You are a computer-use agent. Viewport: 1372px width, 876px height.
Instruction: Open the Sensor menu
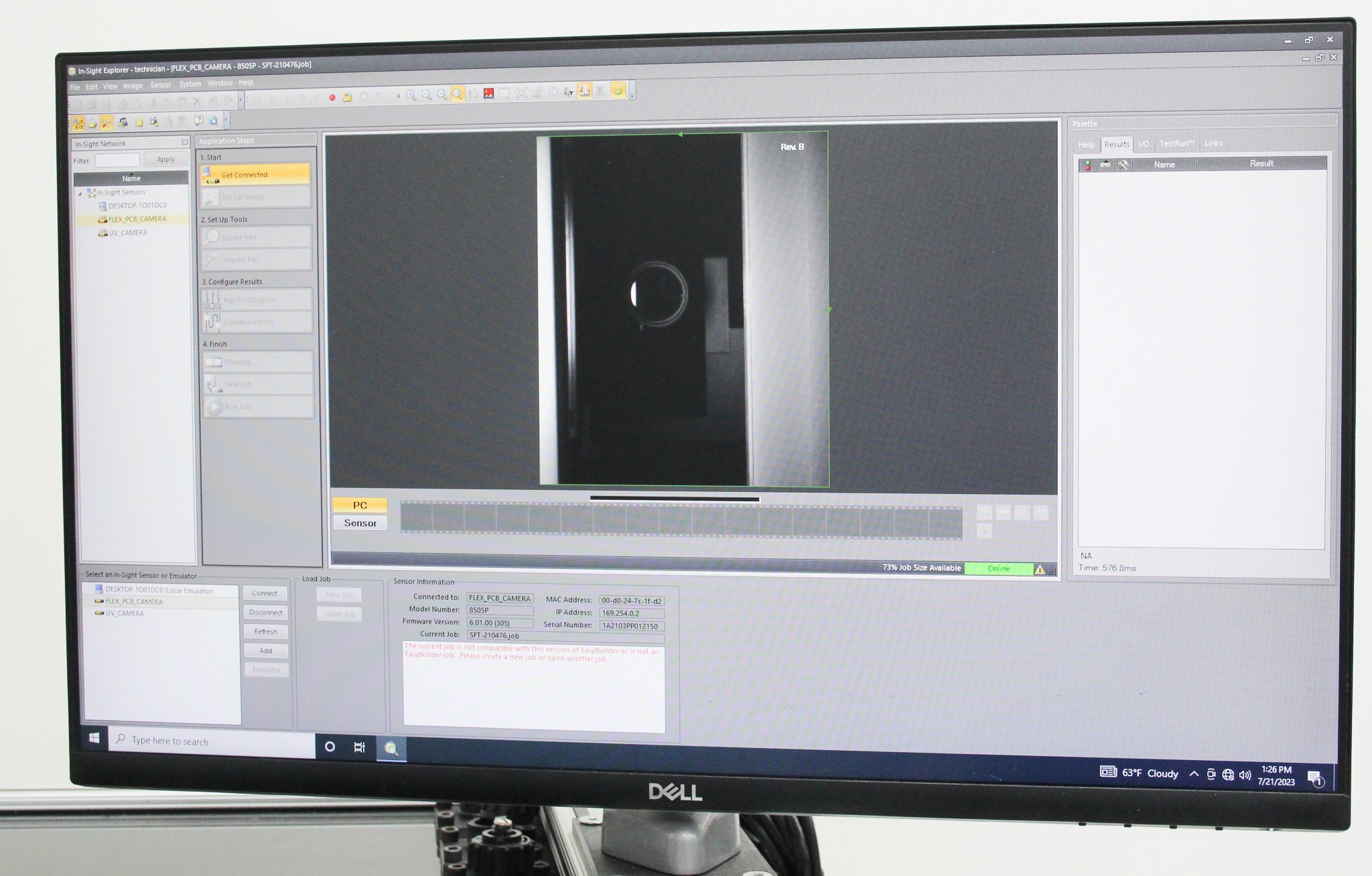pyautogui.click(x=161, y=85)
